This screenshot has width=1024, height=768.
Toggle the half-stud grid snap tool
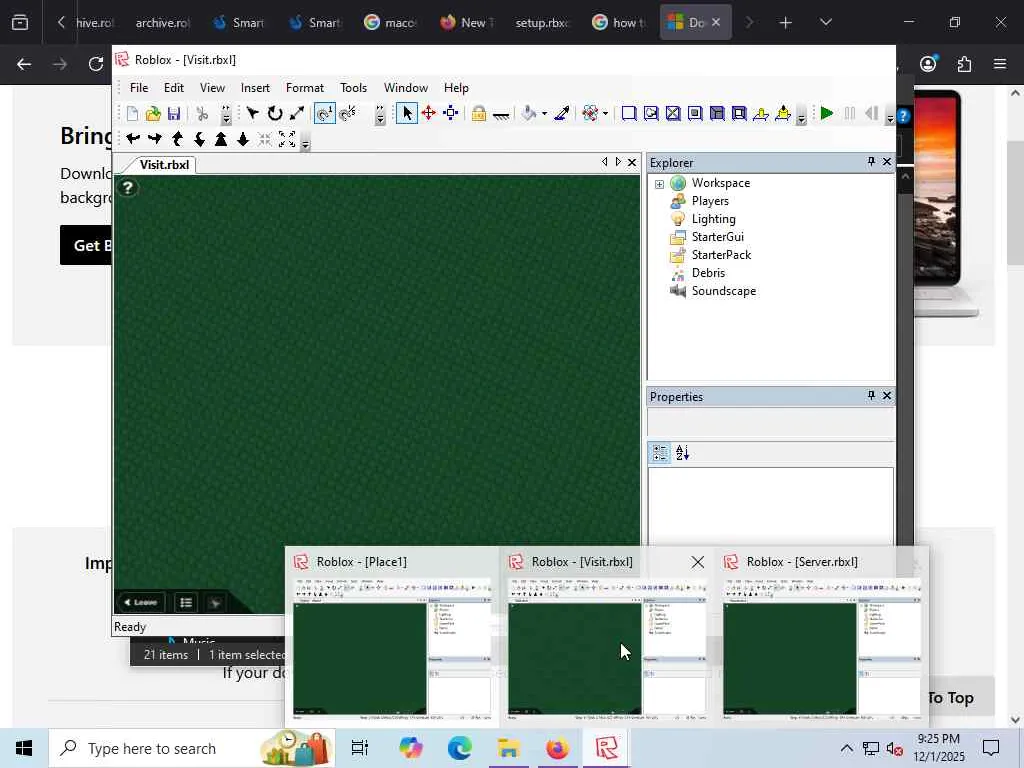349,114
